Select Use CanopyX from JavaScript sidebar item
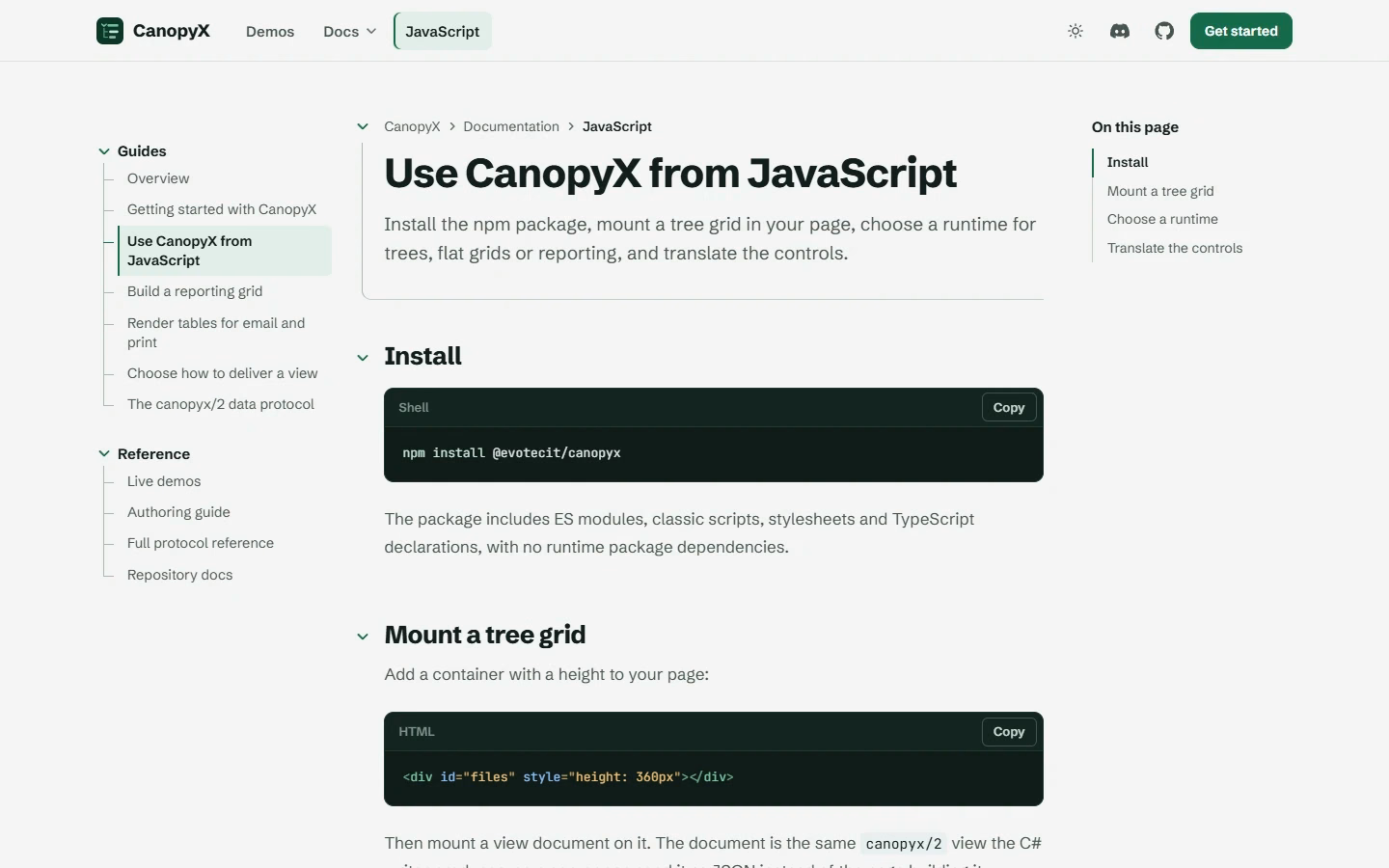The width and height of the screenshot is (1389, 868). tap(224, 251)
